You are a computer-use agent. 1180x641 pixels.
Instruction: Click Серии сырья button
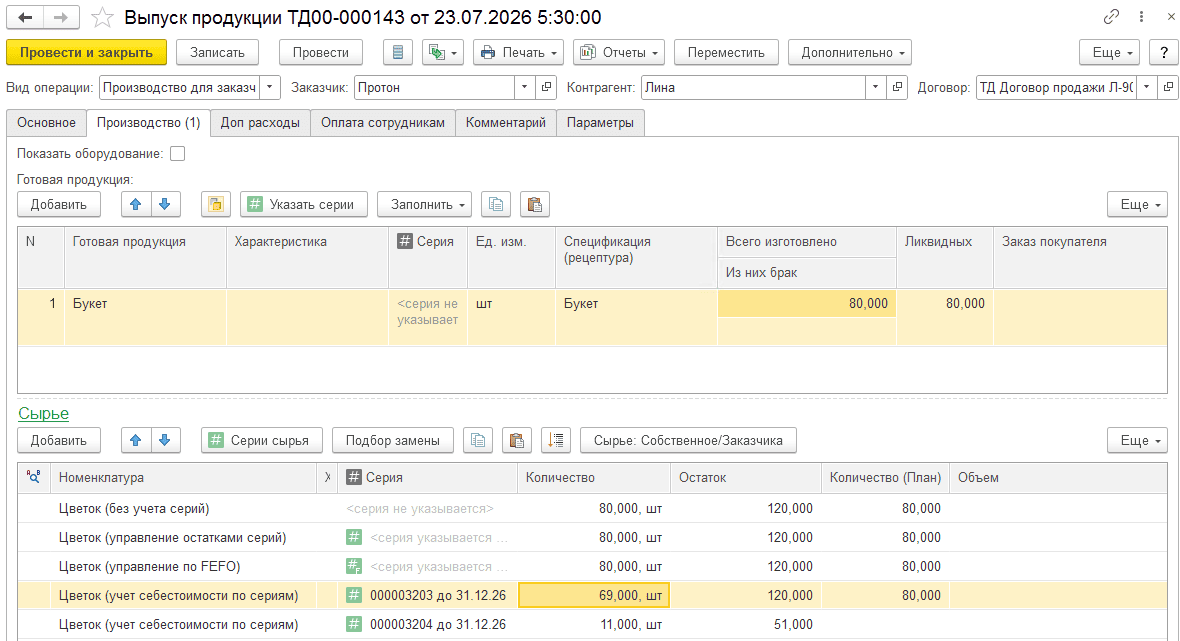262,441
